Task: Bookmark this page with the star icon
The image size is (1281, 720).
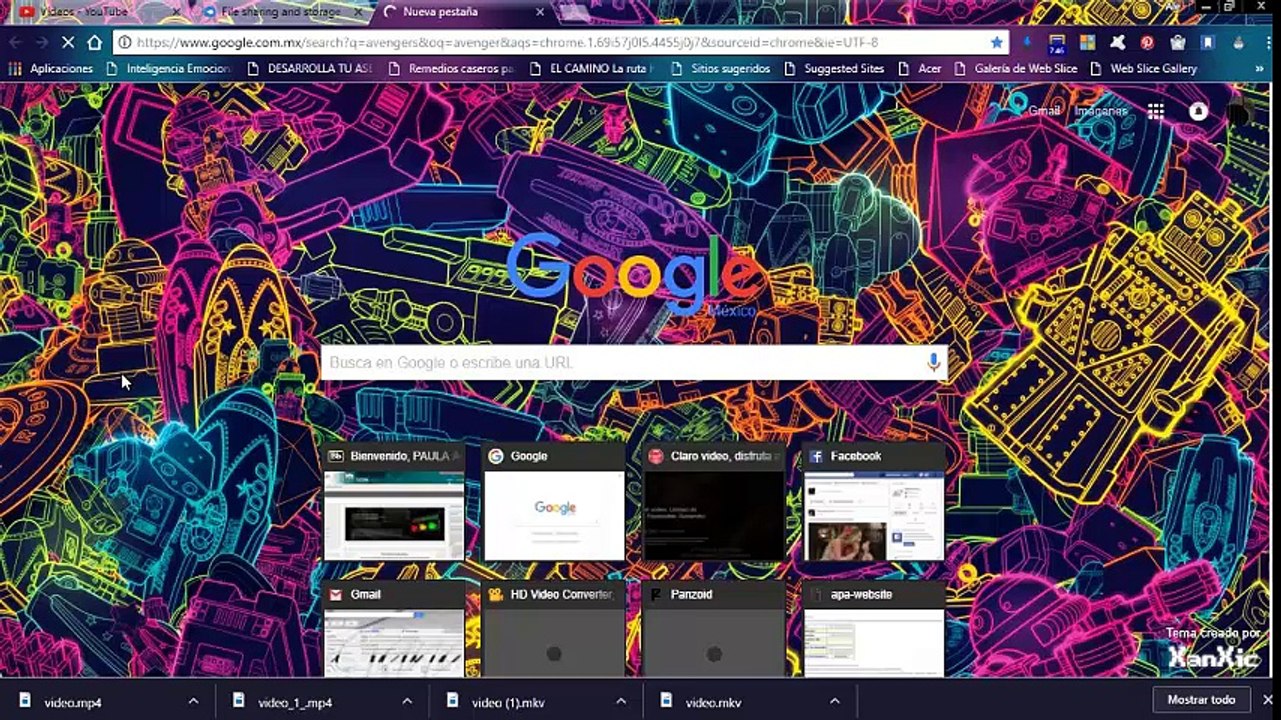Action: pos(996,42)
